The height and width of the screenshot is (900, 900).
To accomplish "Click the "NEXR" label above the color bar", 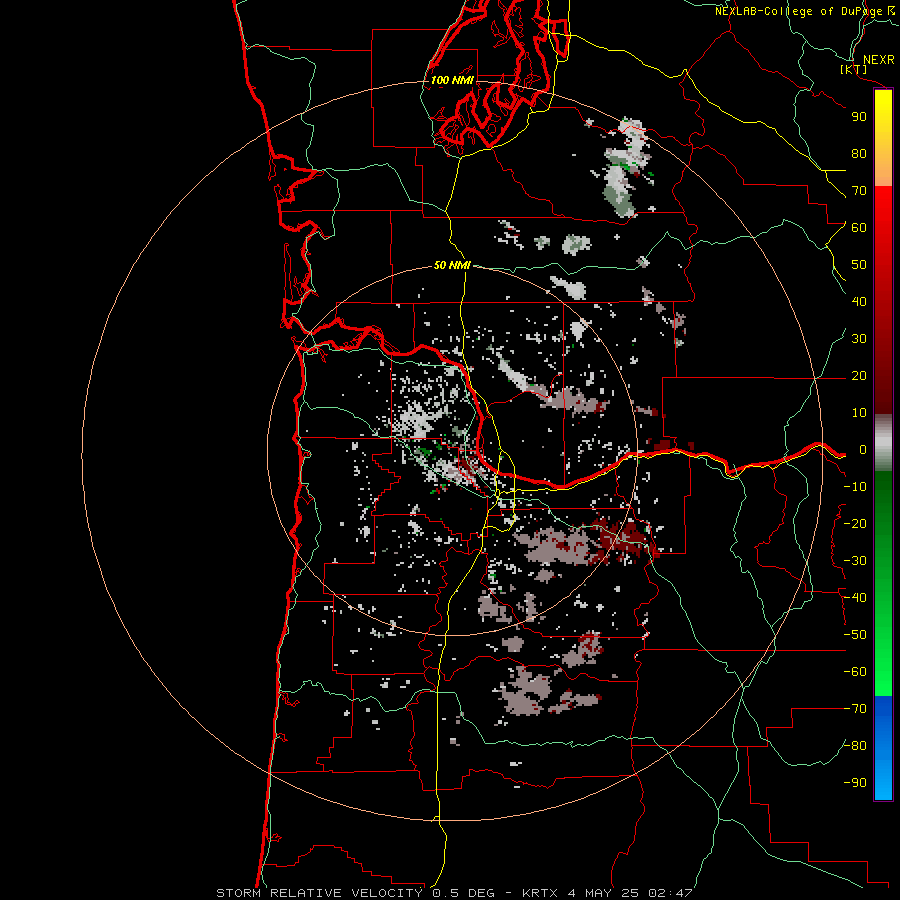I will 879,60.
